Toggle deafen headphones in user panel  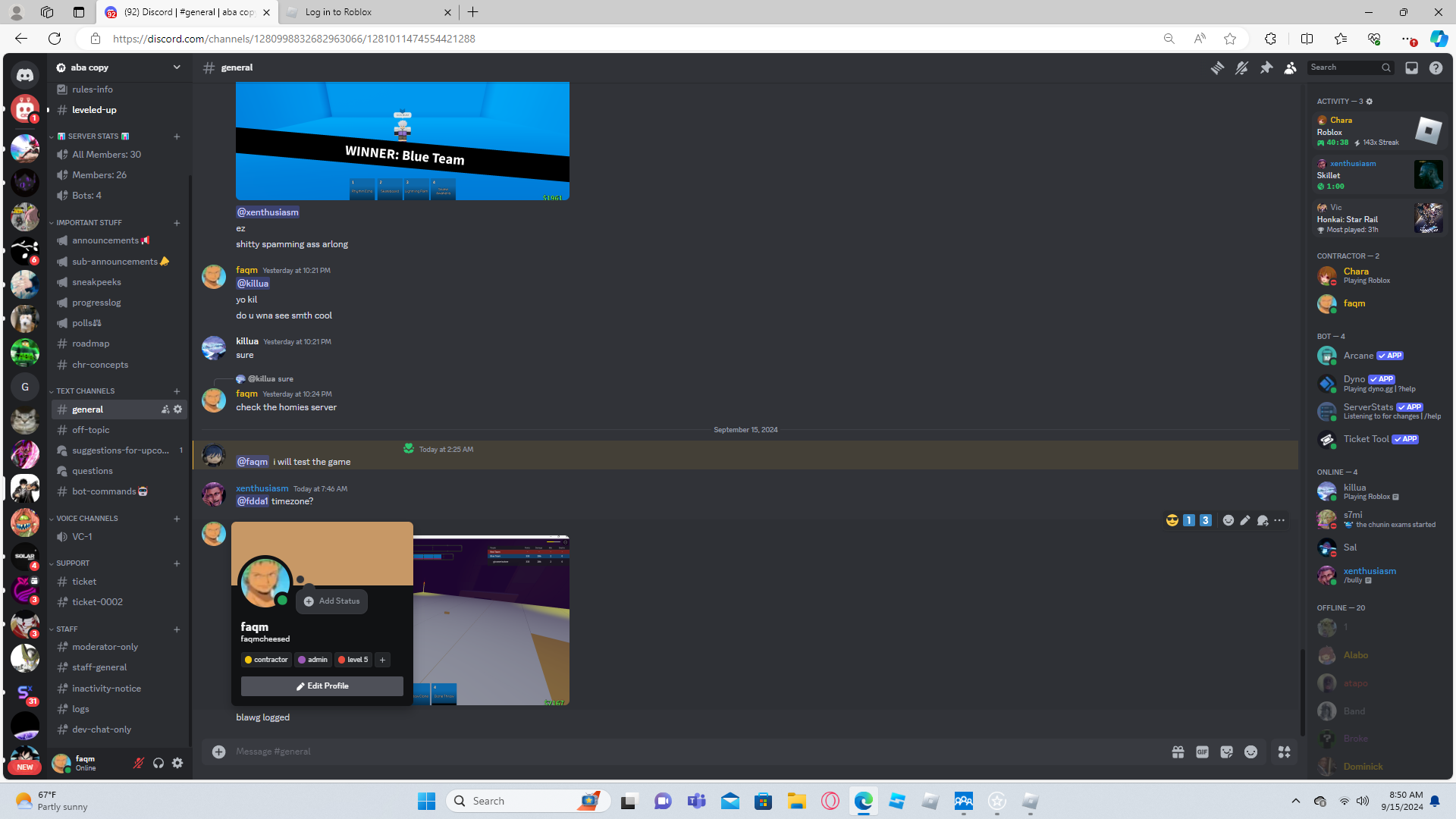tap(158, 763)
